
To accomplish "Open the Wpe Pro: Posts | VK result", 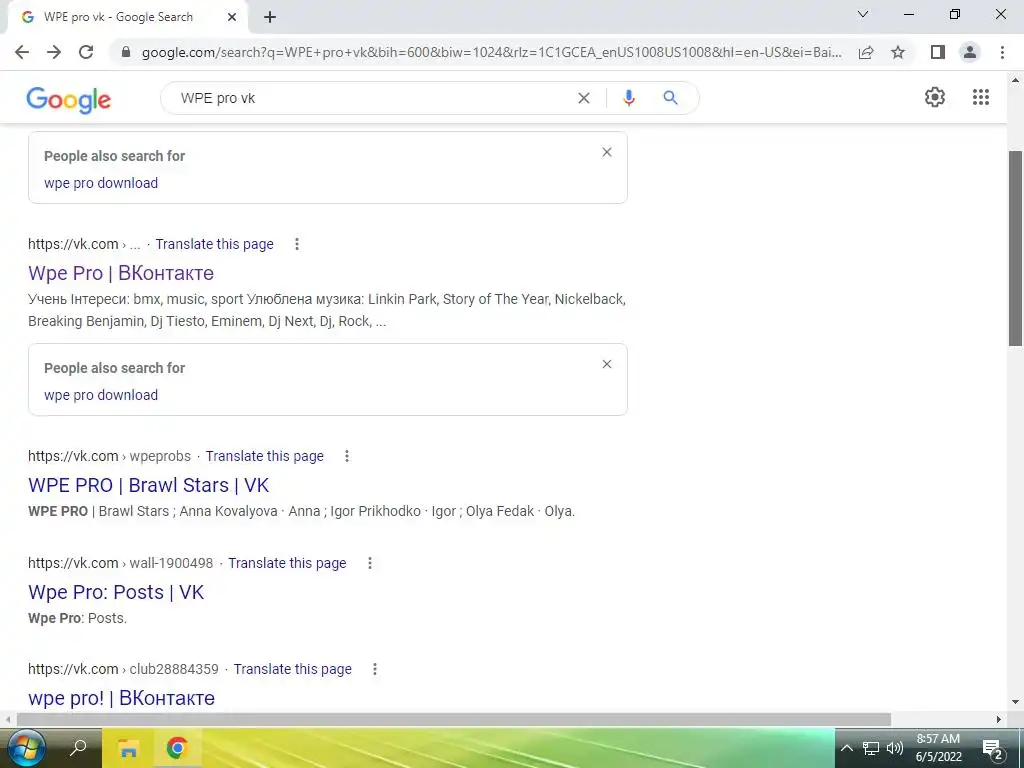I will [x=116, y=592].
